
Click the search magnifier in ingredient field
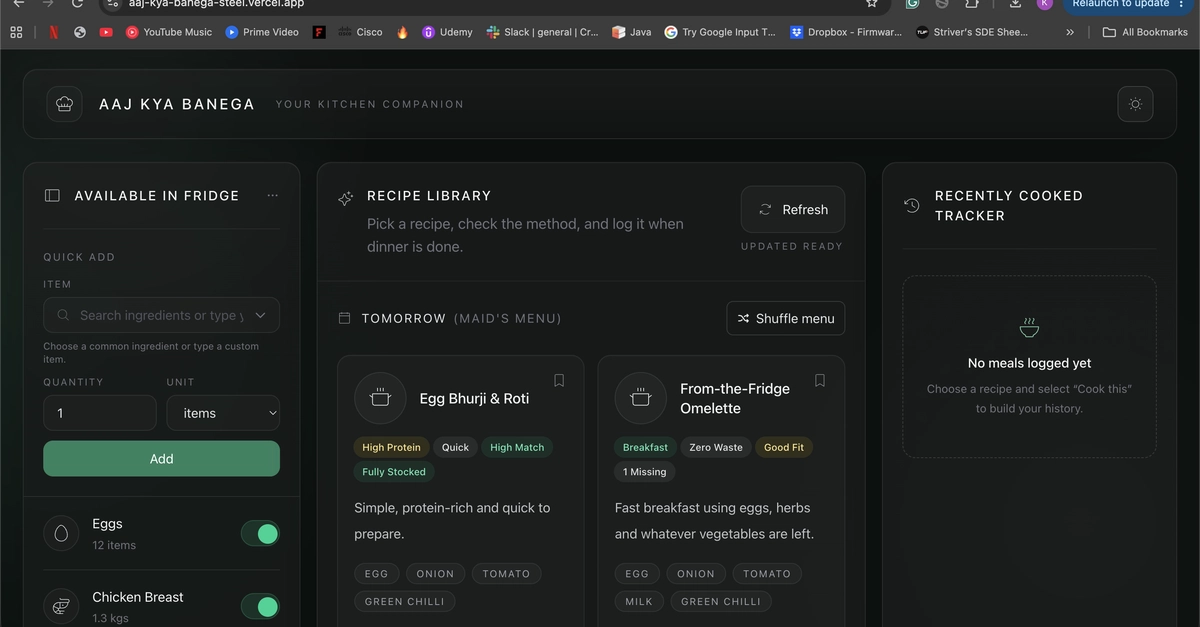click(x=63, y=315)
